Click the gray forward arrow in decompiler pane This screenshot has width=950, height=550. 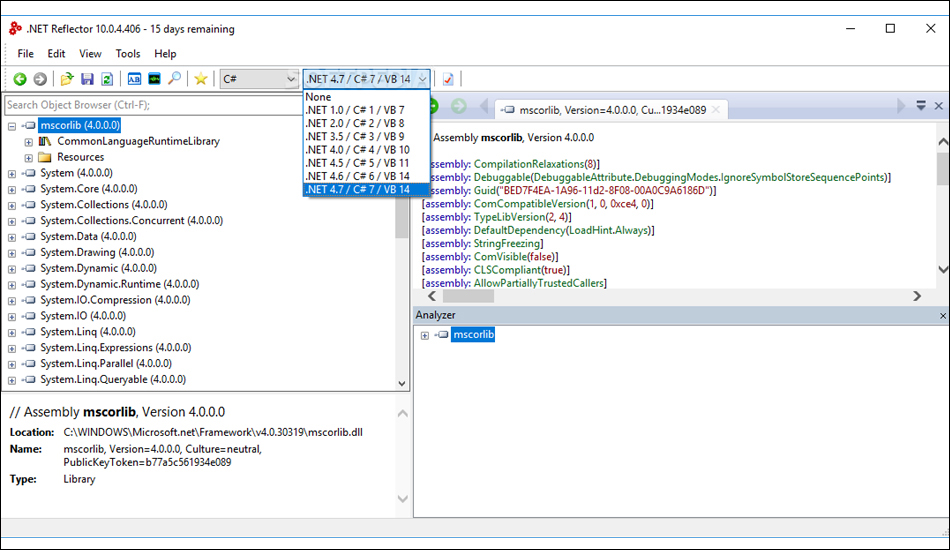coord(459,107)
